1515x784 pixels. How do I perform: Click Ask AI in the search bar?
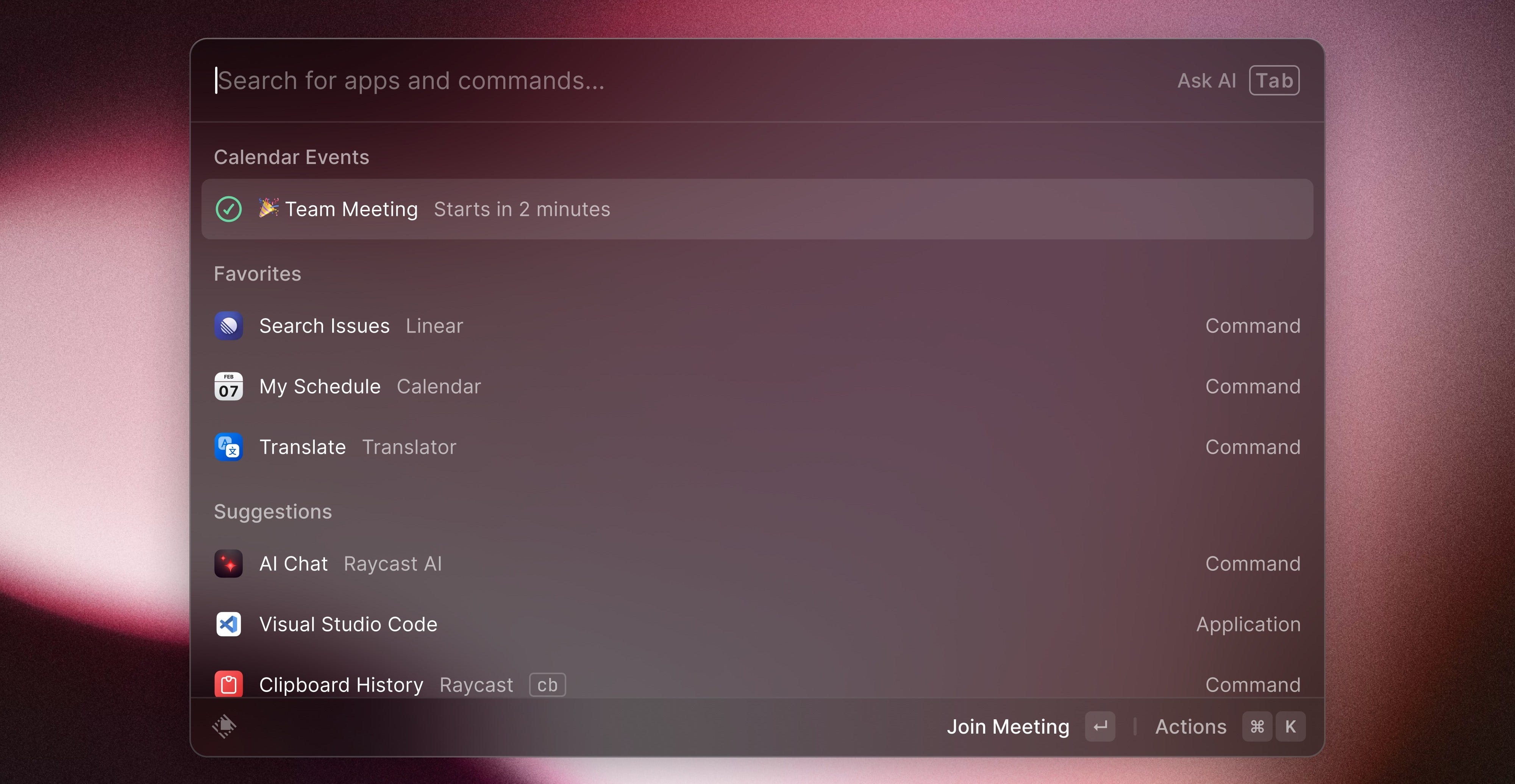coord(1206,81)
